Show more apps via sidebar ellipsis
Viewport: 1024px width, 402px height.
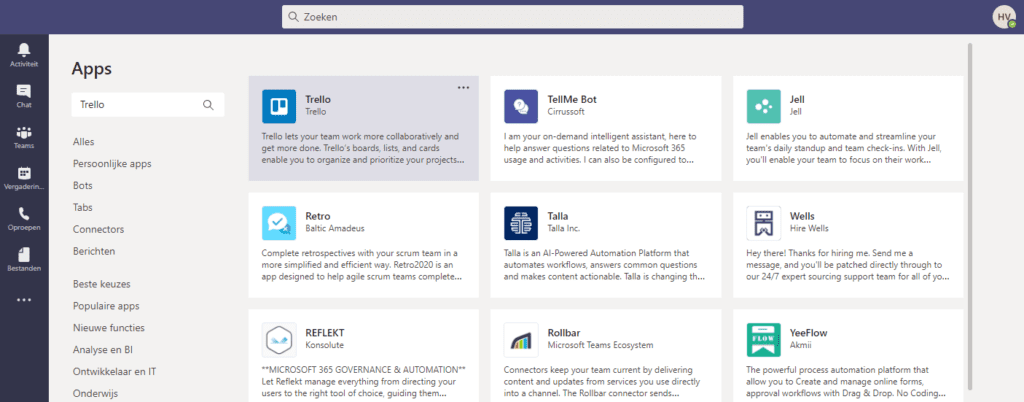tap(24, 300)
